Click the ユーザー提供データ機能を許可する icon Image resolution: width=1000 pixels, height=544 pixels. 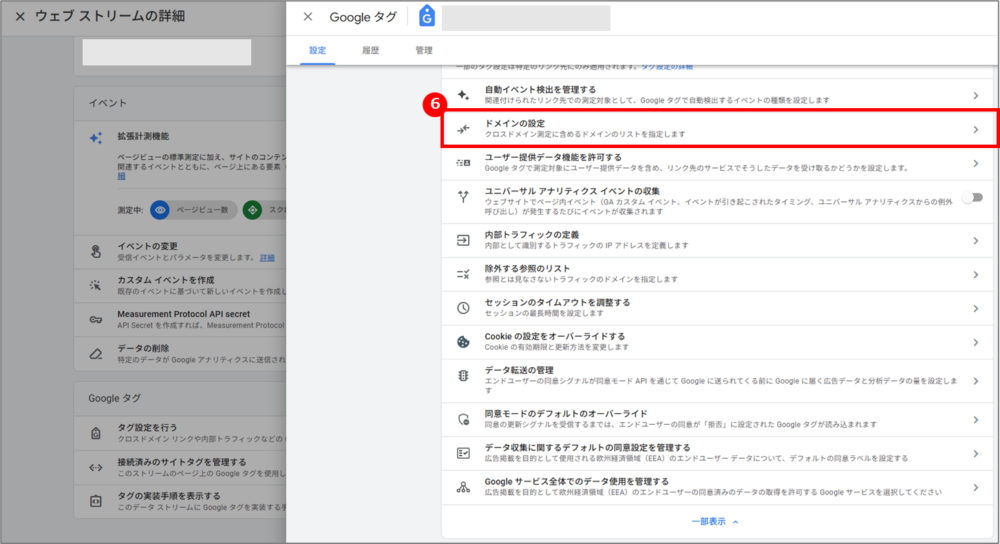point(463,163)
